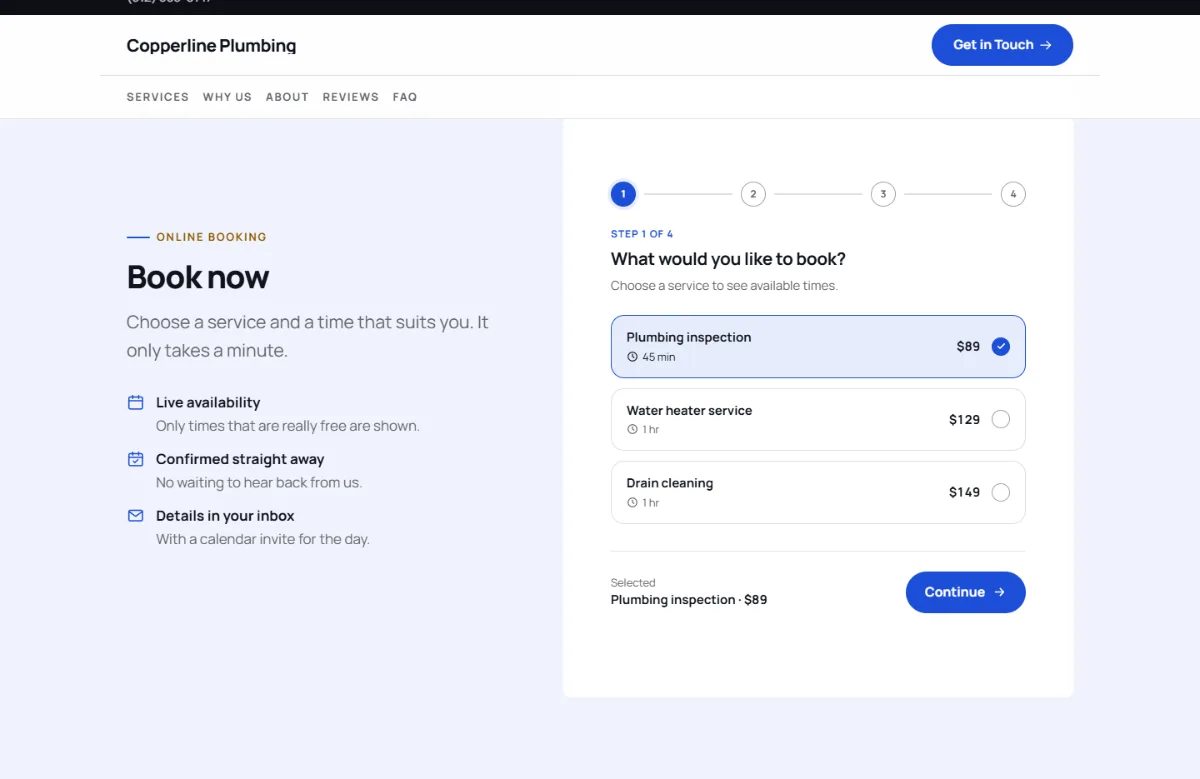Click the envelope icon beside Details in your inbox

coord(136,516)
